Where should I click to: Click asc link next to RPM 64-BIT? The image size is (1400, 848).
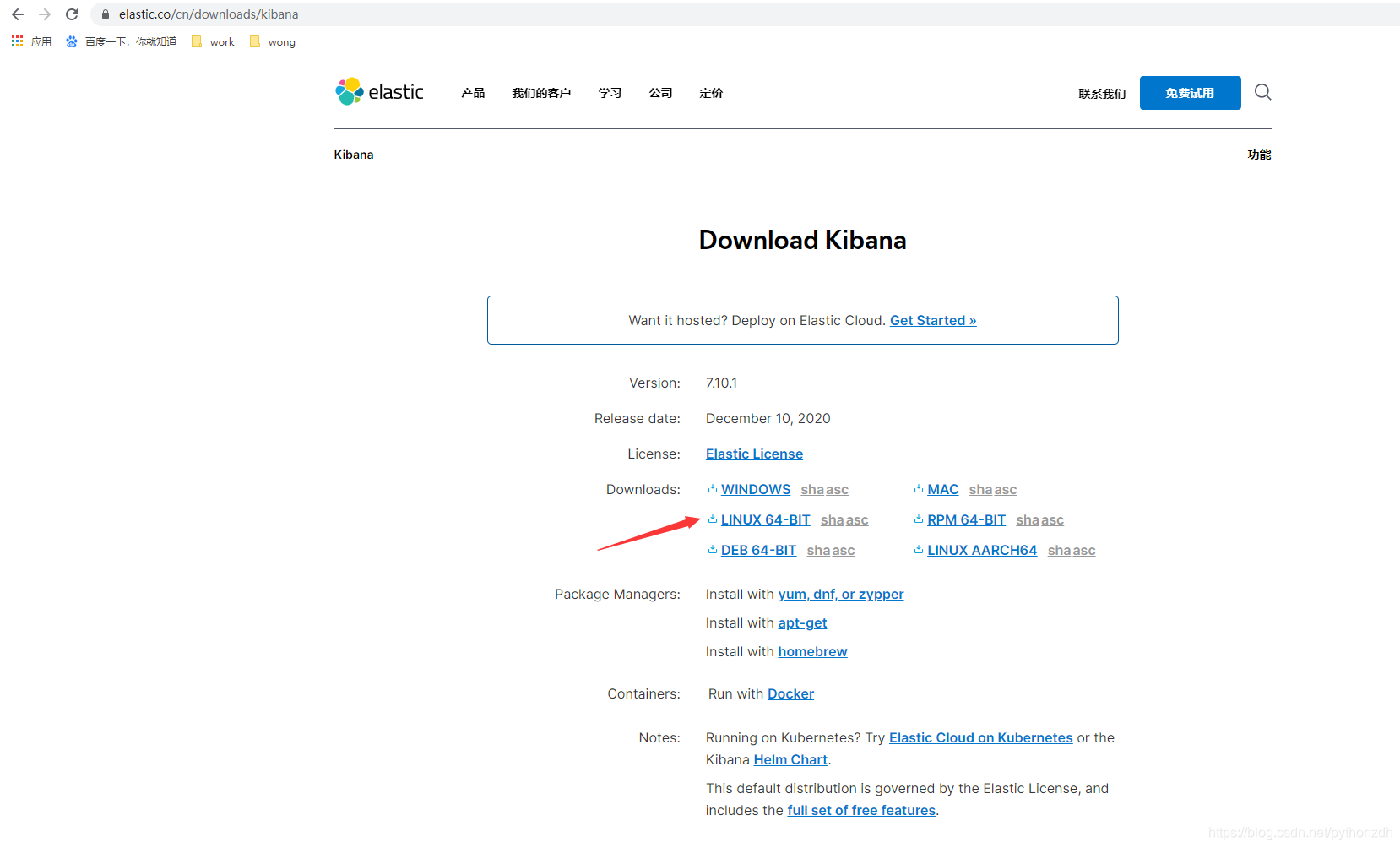1052,519
